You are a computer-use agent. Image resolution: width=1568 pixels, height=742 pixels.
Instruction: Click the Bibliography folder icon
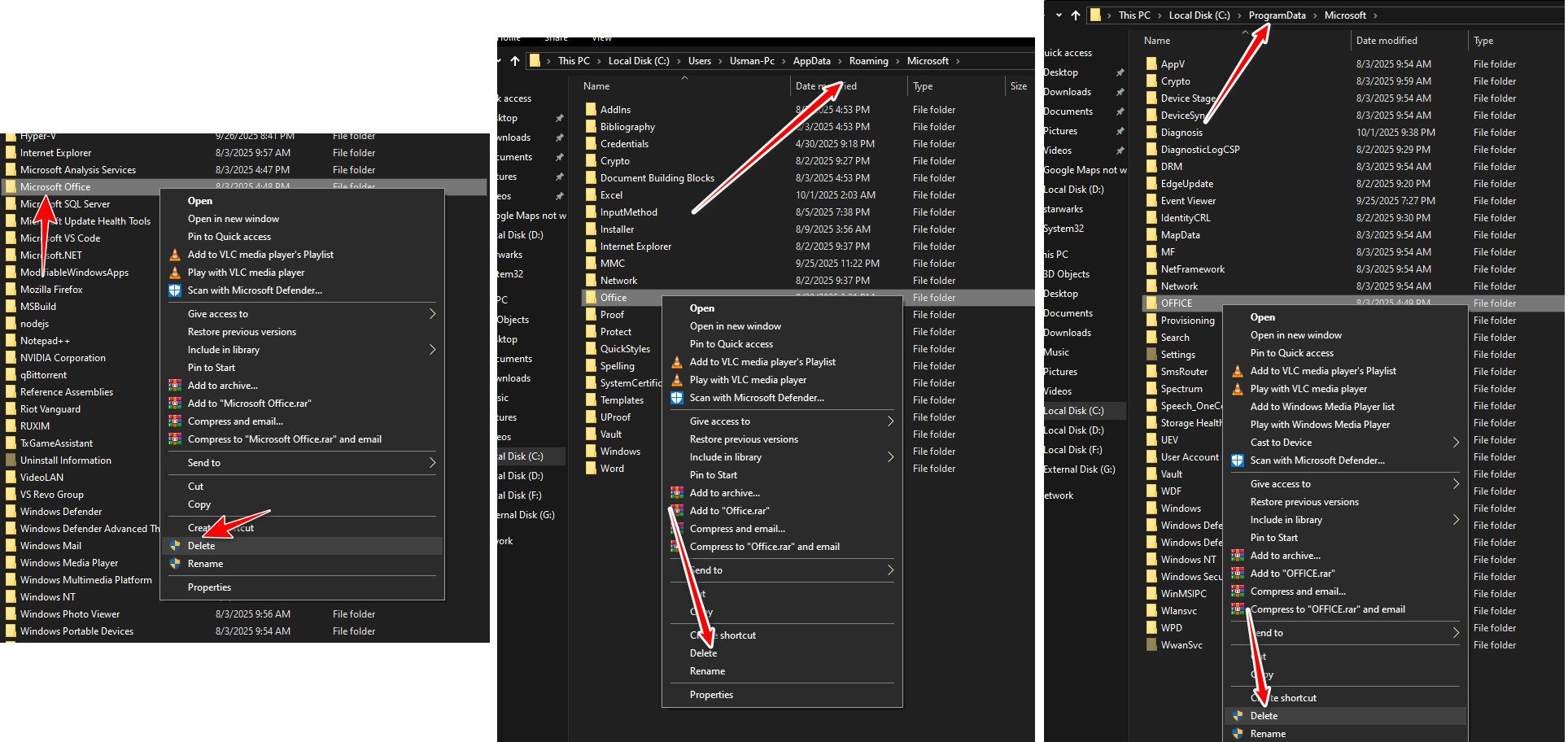click(x=591, y=127)
